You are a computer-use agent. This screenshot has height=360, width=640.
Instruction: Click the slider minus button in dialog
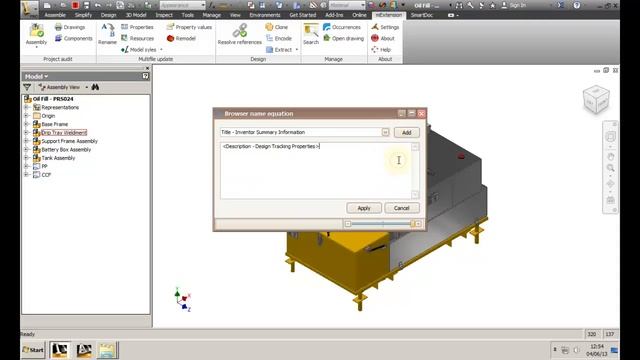click(348, 224)
